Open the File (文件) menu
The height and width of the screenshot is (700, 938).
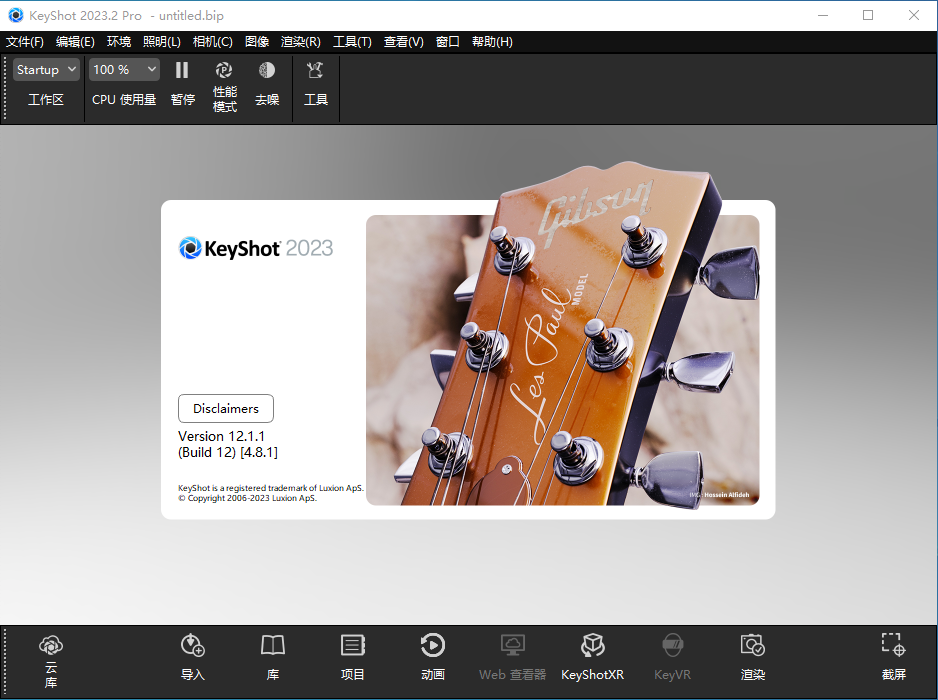click(x=25, y=42)
